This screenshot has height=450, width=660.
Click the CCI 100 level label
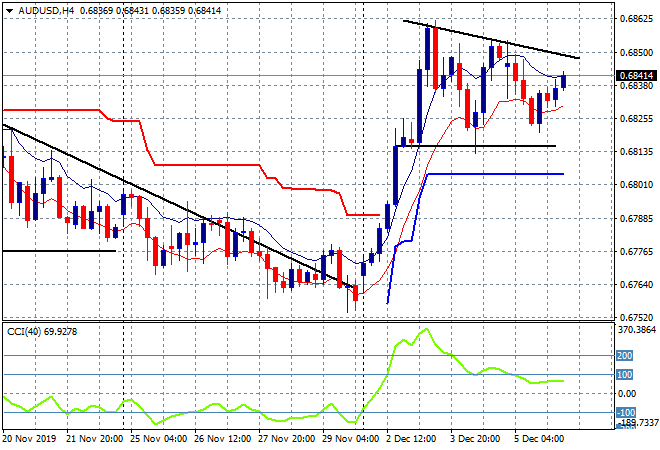624,375
